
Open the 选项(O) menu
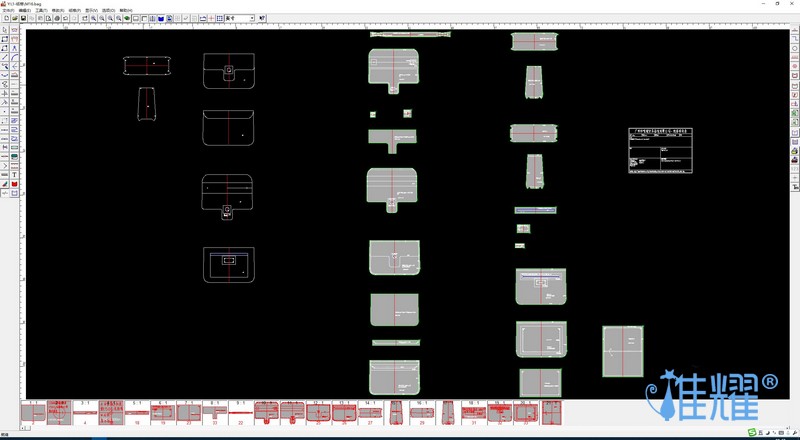pos(107,10)
